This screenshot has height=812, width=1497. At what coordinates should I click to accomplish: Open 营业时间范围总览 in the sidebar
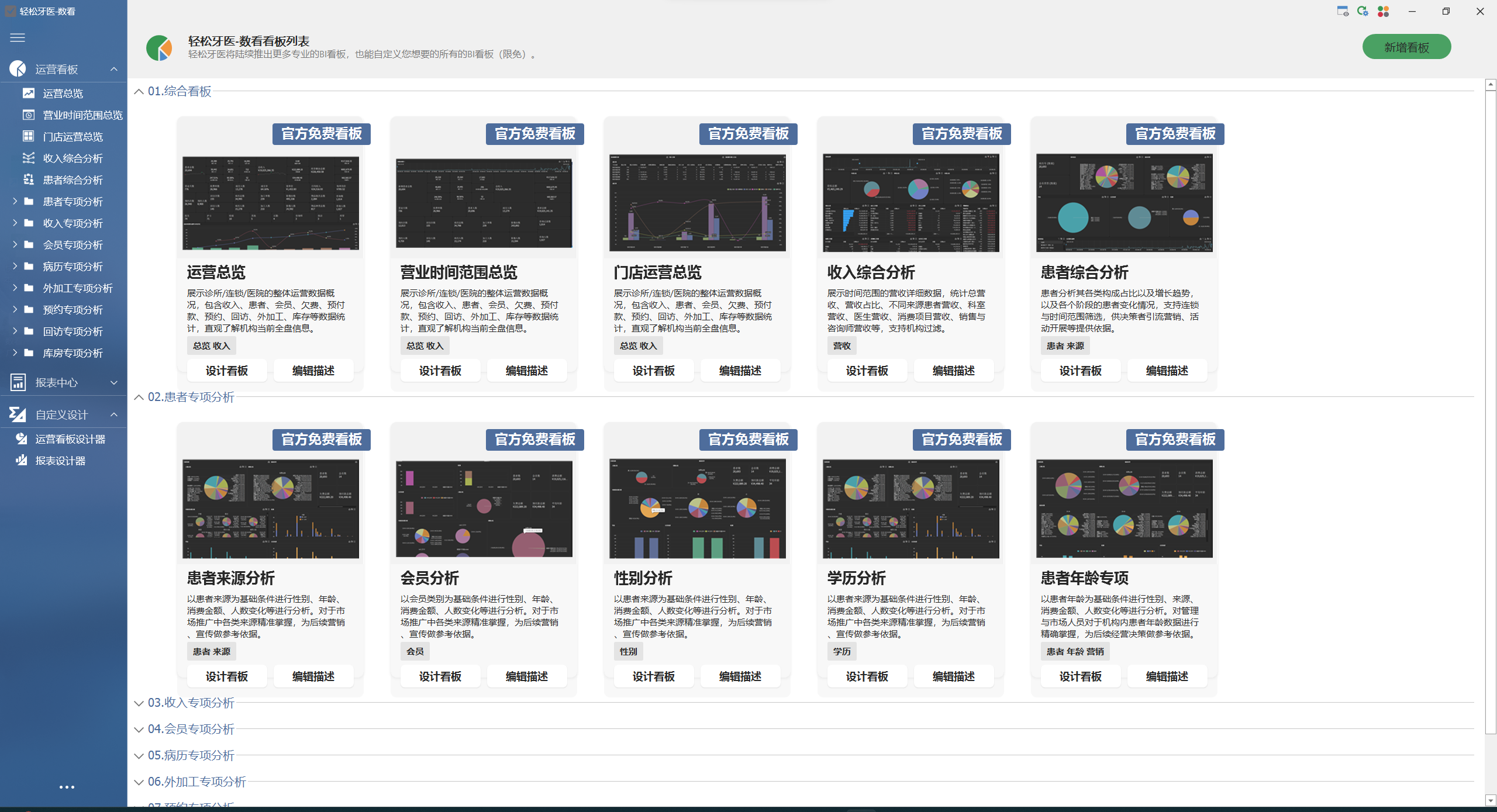[x=83, y=115]
